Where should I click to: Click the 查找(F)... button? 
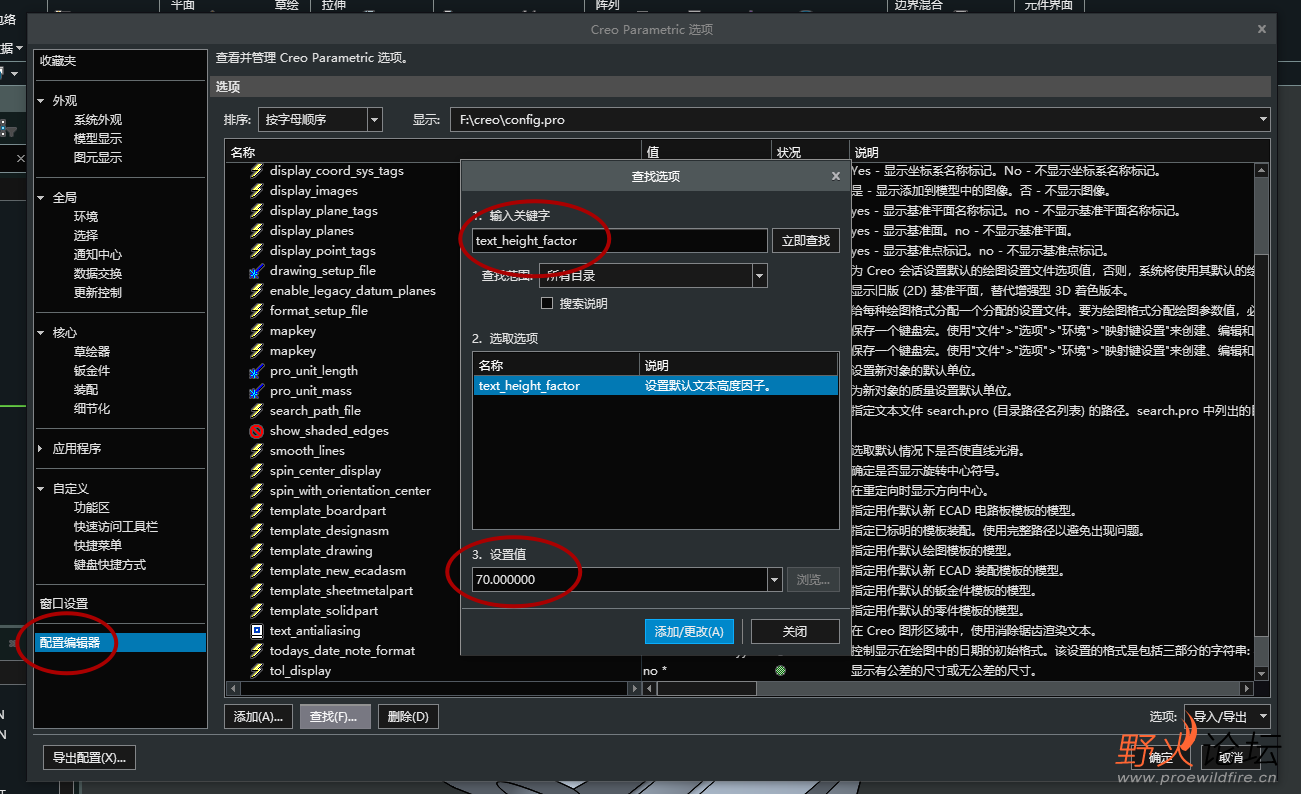335,716
